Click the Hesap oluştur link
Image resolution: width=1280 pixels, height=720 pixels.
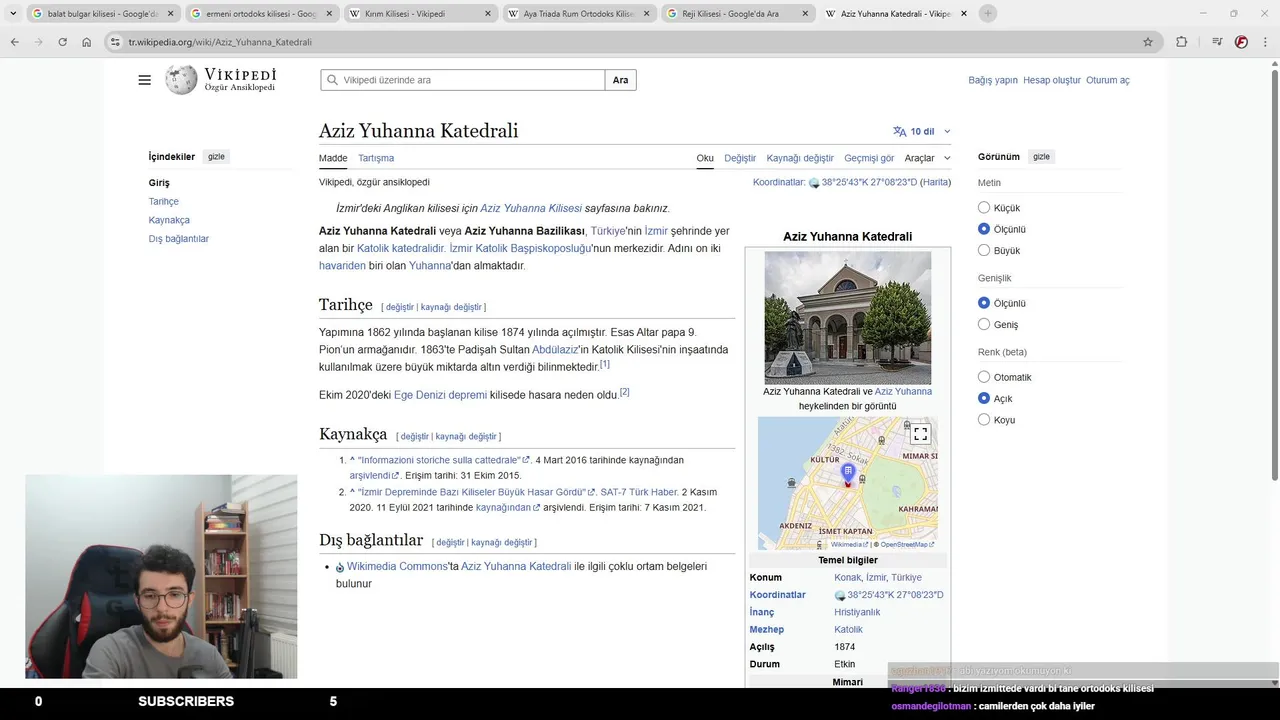click(1052, 80)
